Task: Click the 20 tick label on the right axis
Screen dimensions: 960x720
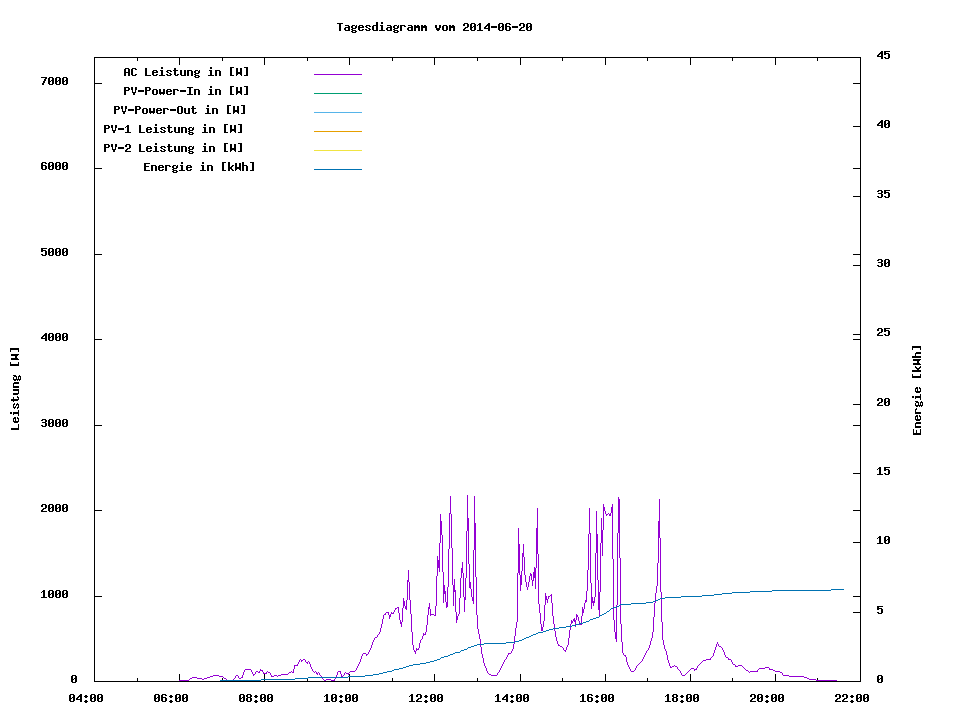Action: coord(882,402)
